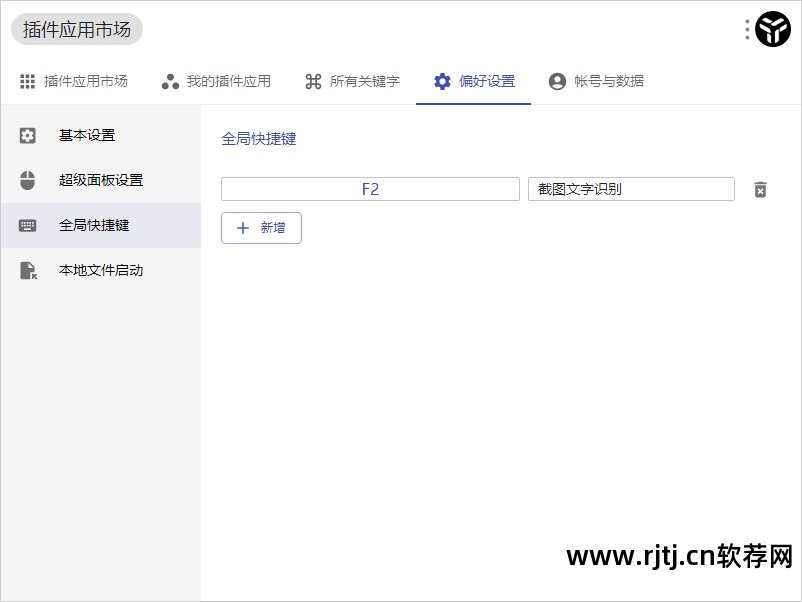Screen dimensions: 802x602
Task: Click the settings box icon for 基本设置
Action: tap(28, 136)
